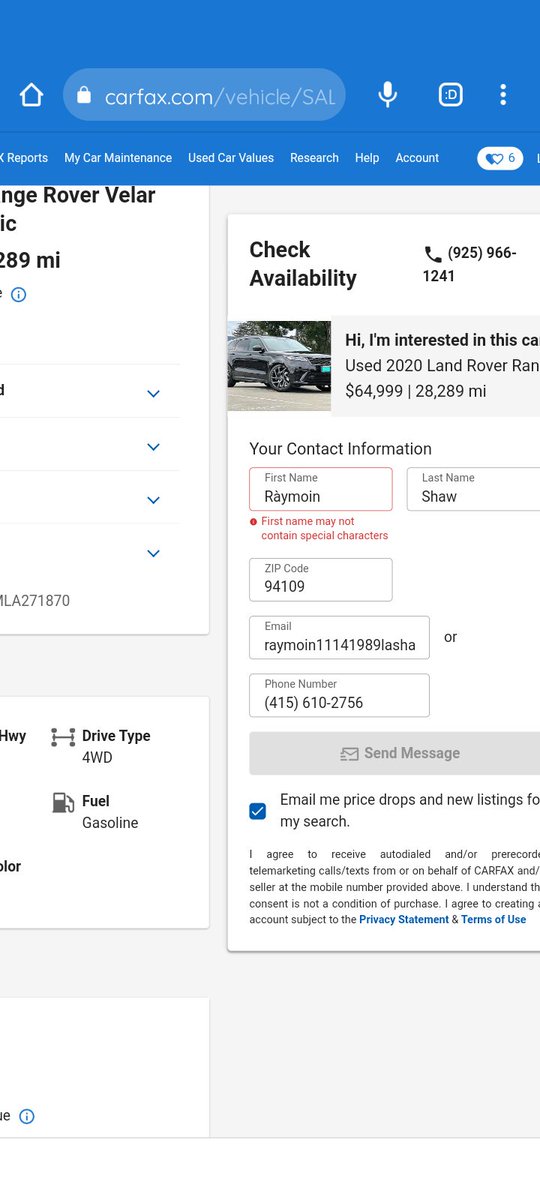Click the $64,999 | 28,289 mi text

(x=415, y=391)
